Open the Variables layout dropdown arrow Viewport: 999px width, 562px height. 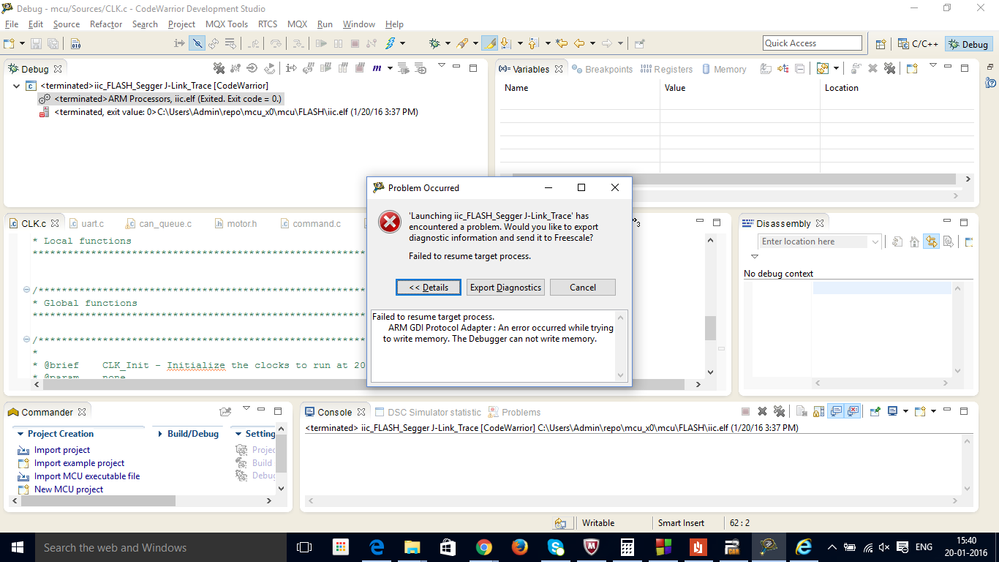836,68
